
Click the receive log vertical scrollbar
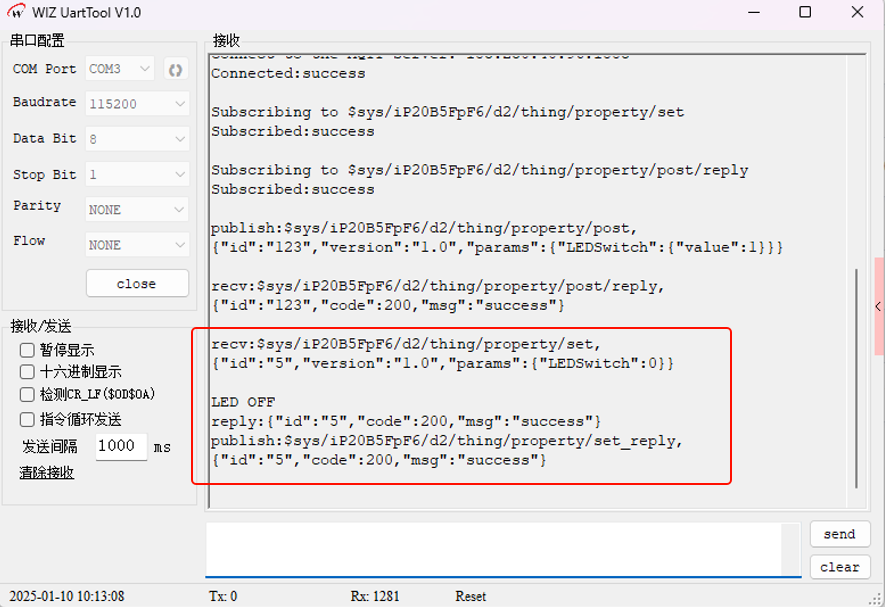pos(857,378)
